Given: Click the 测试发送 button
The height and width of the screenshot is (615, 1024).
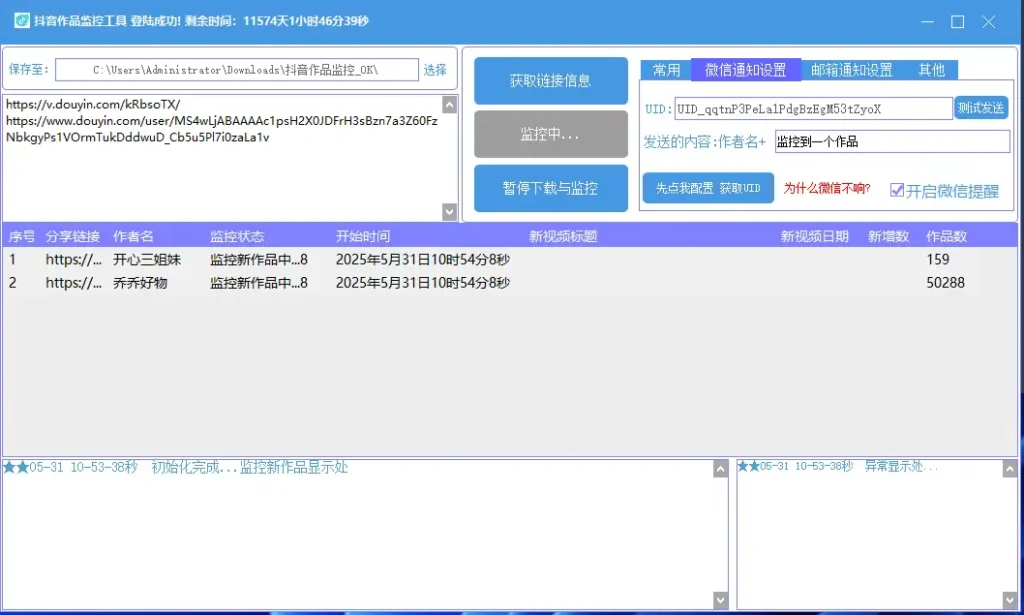Looking at the screenshot, I should pyautogui.click(x=981, y=108).
